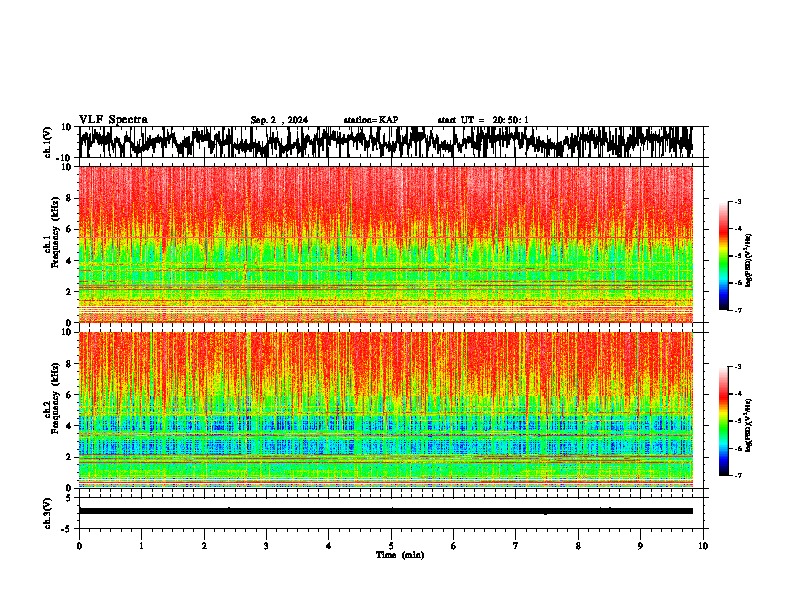Click the log(PSD) label beside ch.2 colorbar

(748, 425)
